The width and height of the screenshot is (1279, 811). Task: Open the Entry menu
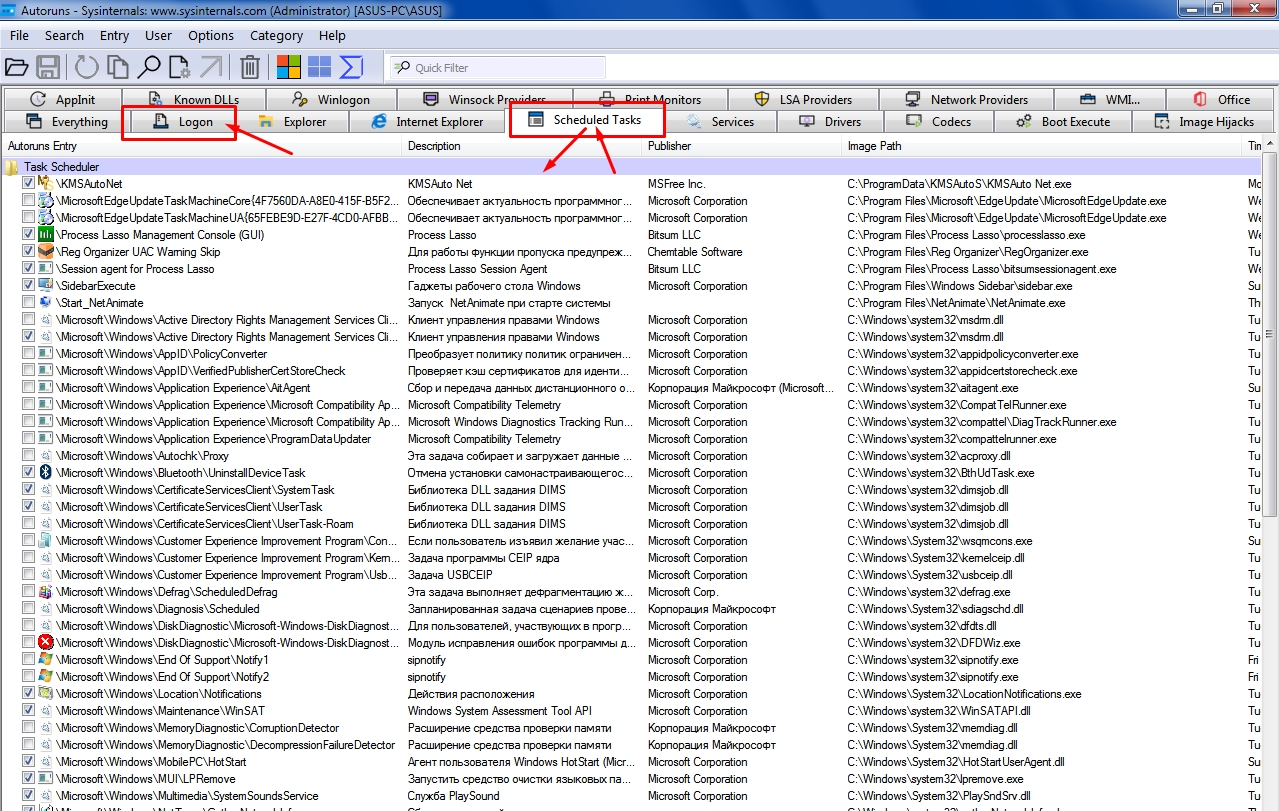(x=114, y=35)
